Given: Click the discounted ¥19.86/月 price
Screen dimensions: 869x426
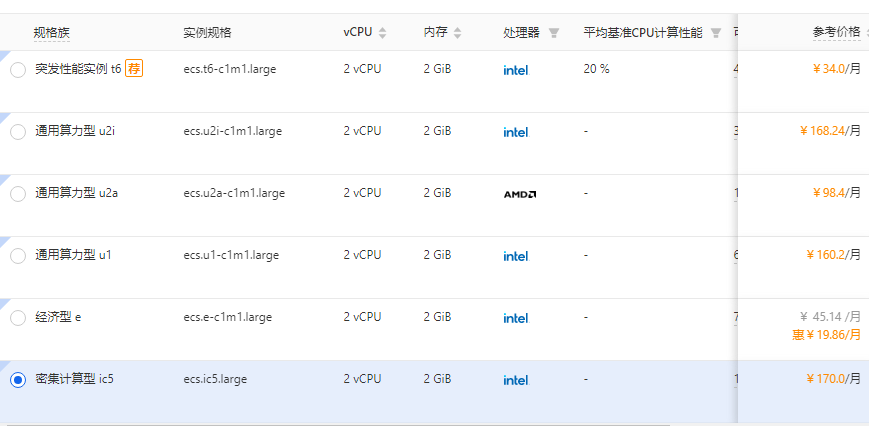Looking at the screenshot, I should pos(827,335).
